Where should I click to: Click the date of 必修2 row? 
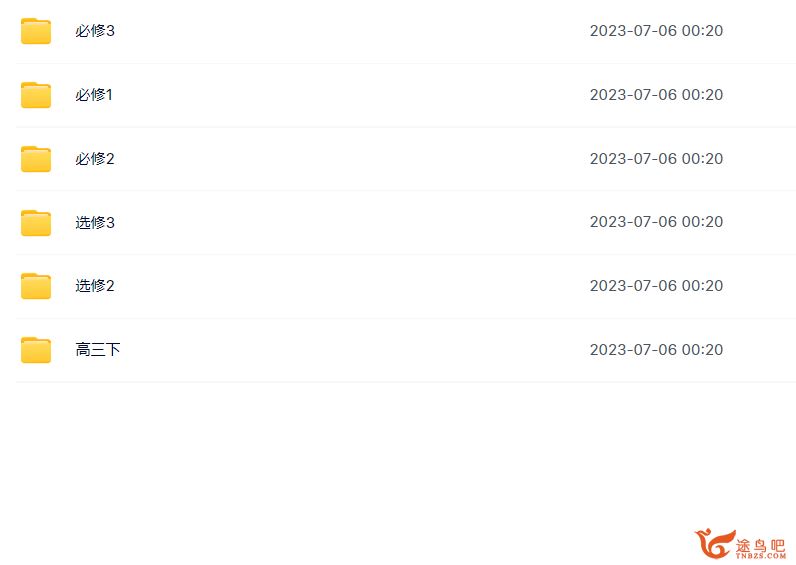click(656, 159)
